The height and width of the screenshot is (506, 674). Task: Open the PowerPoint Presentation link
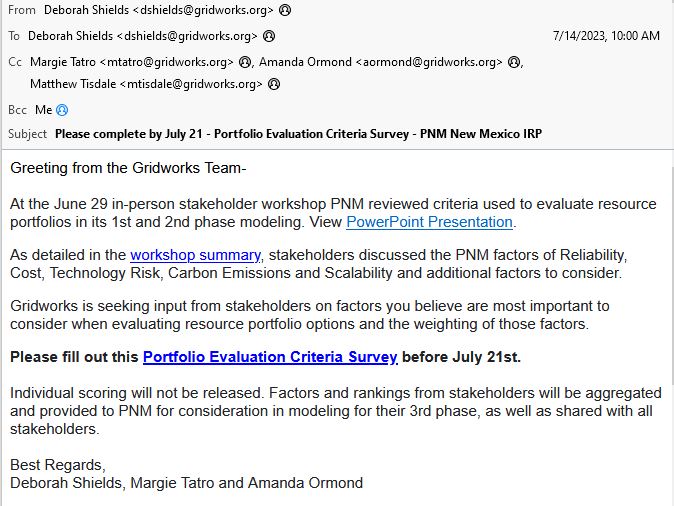click(429, 222)
